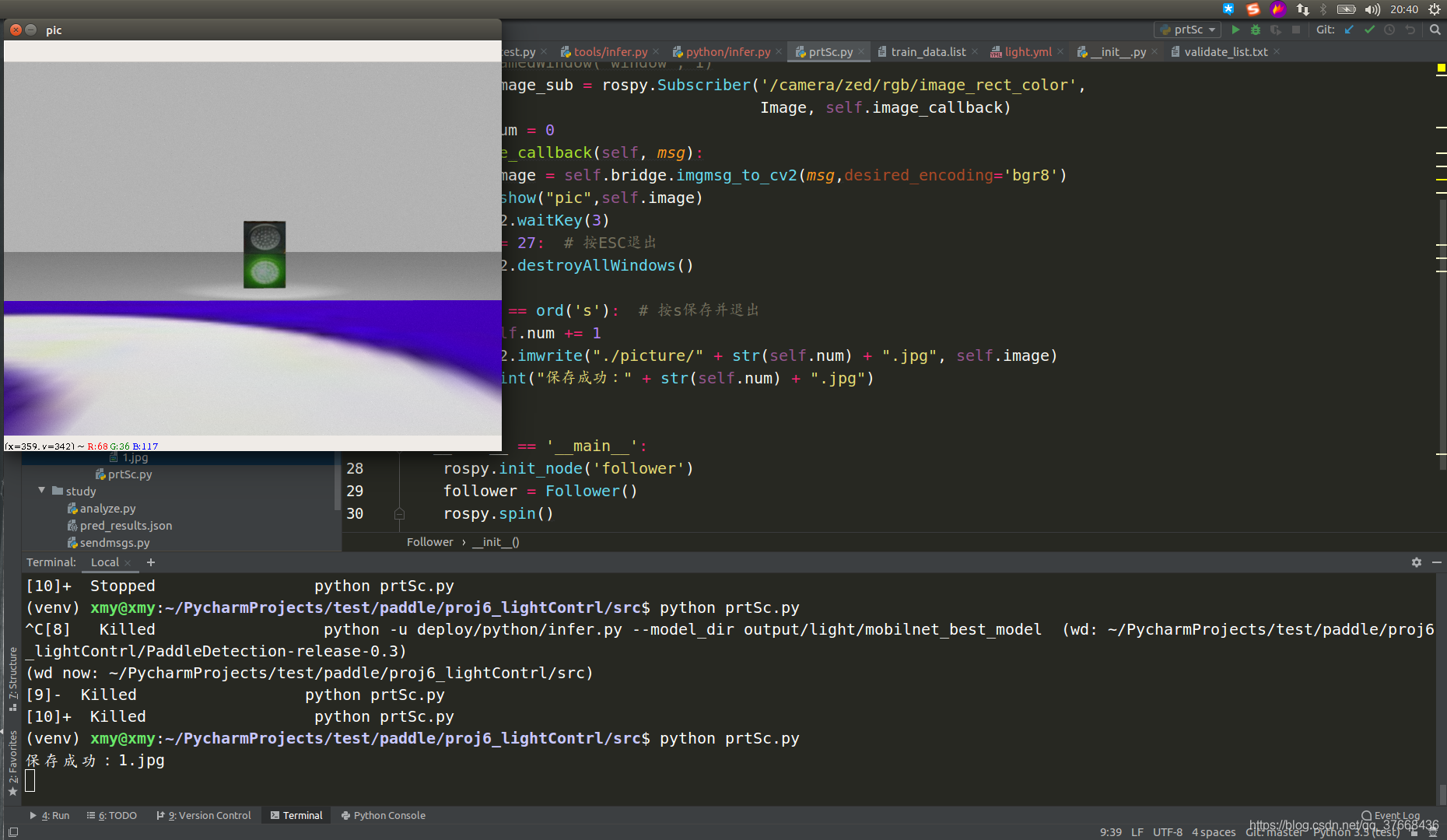Close the Local terminal session tab

(x=128, y=563)
